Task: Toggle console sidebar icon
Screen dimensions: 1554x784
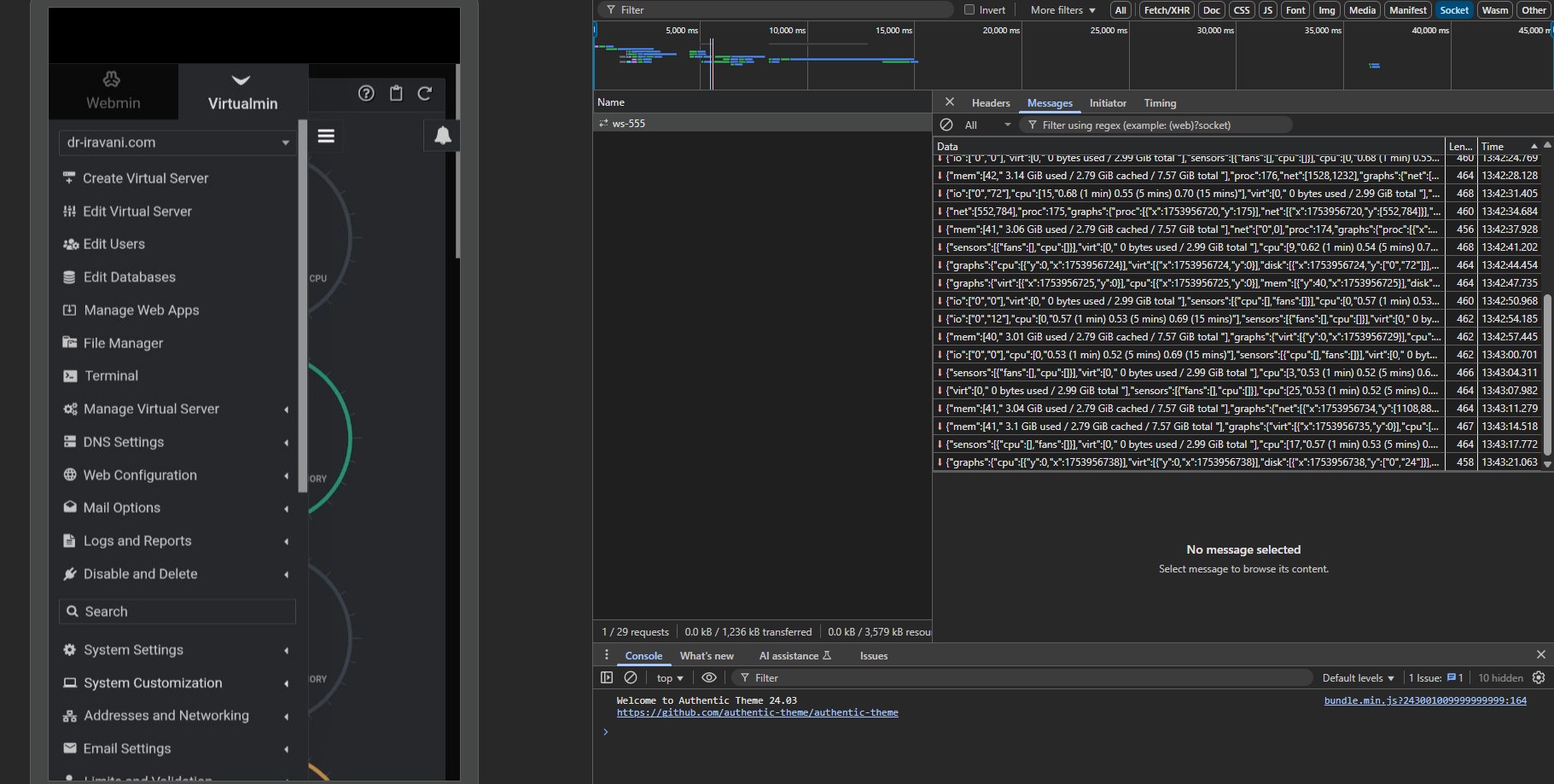Action: click(x=607, y=677)
